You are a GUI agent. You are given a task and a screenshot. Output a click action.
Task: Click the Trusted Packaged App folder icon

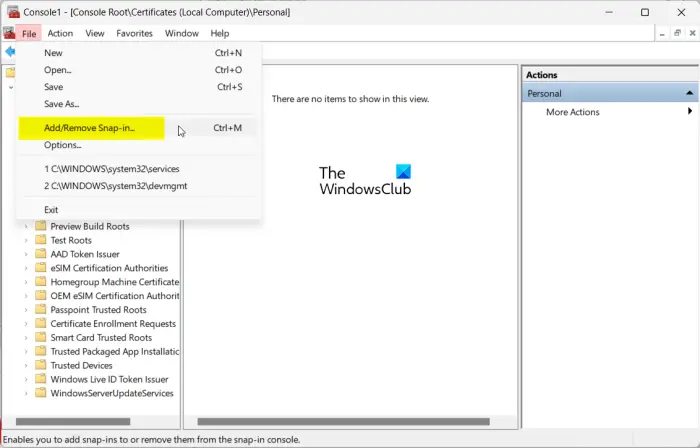[x=41, y=351]
